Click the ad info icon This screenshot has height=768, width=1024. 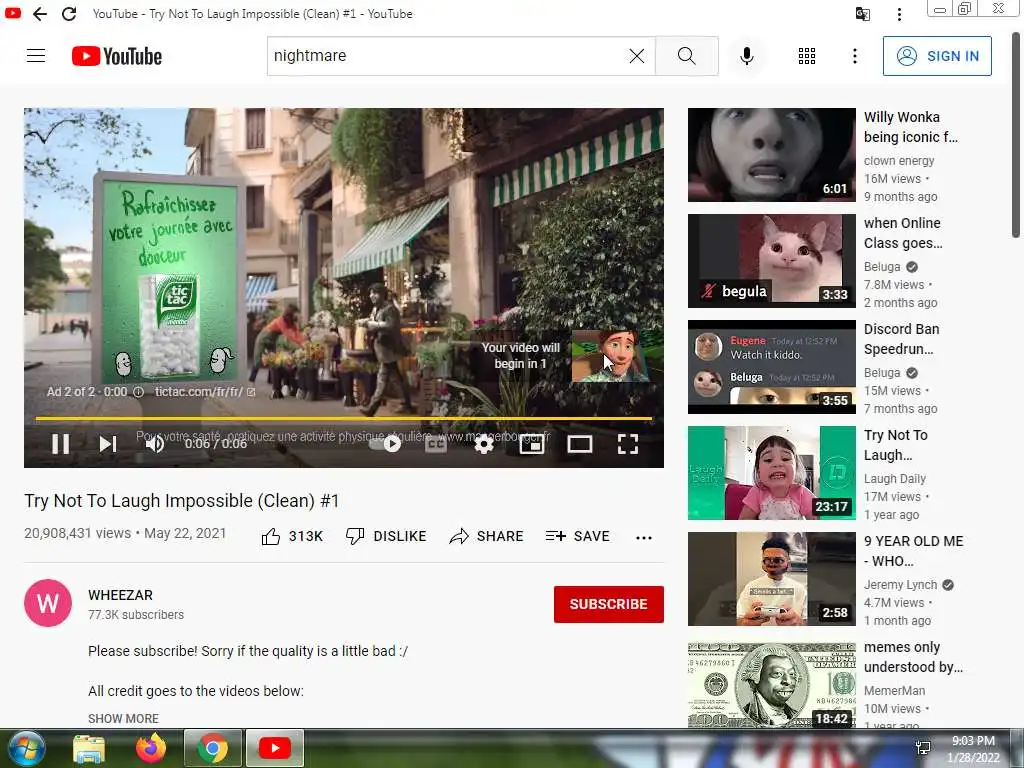[x=138, y=392]
